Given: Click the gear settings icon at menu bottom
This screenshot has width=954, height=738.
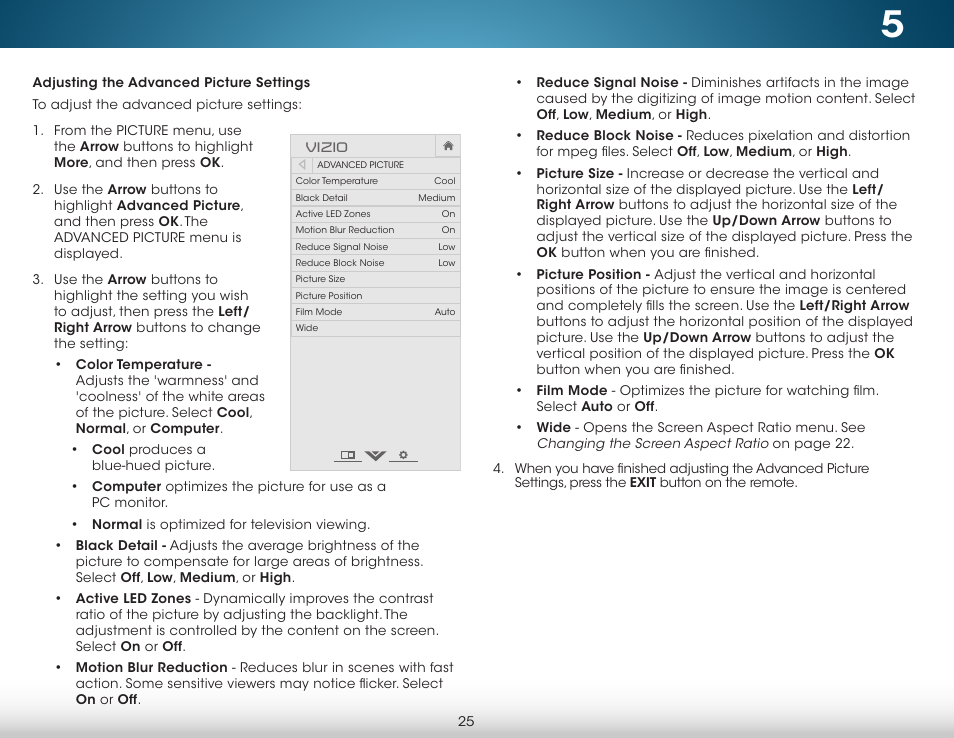Looking at the screenshot, I should coord(403,455).
